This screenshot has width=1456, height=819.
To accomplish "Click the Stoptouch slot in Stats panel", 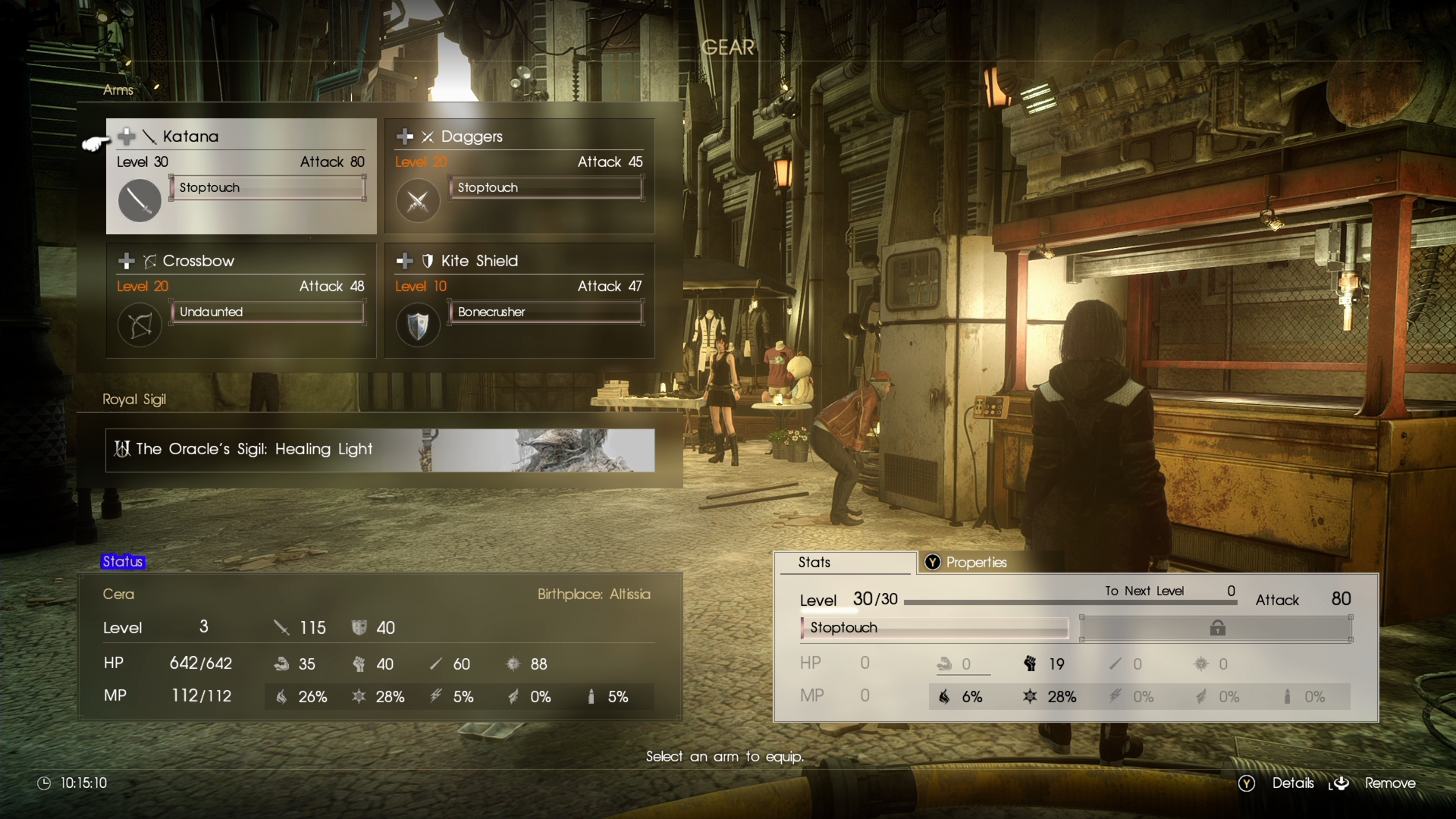I will [x=934, y=628].
